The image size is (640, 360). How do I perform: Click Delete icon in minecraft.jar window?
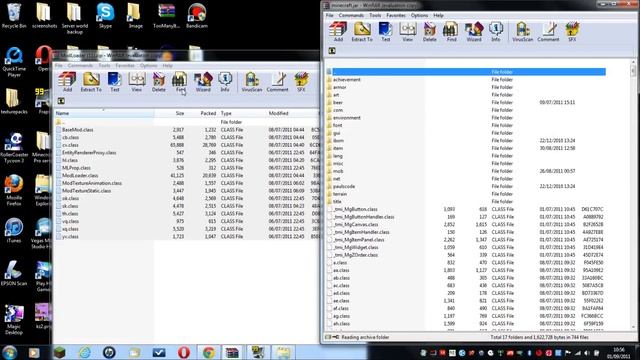click(429, 32)
